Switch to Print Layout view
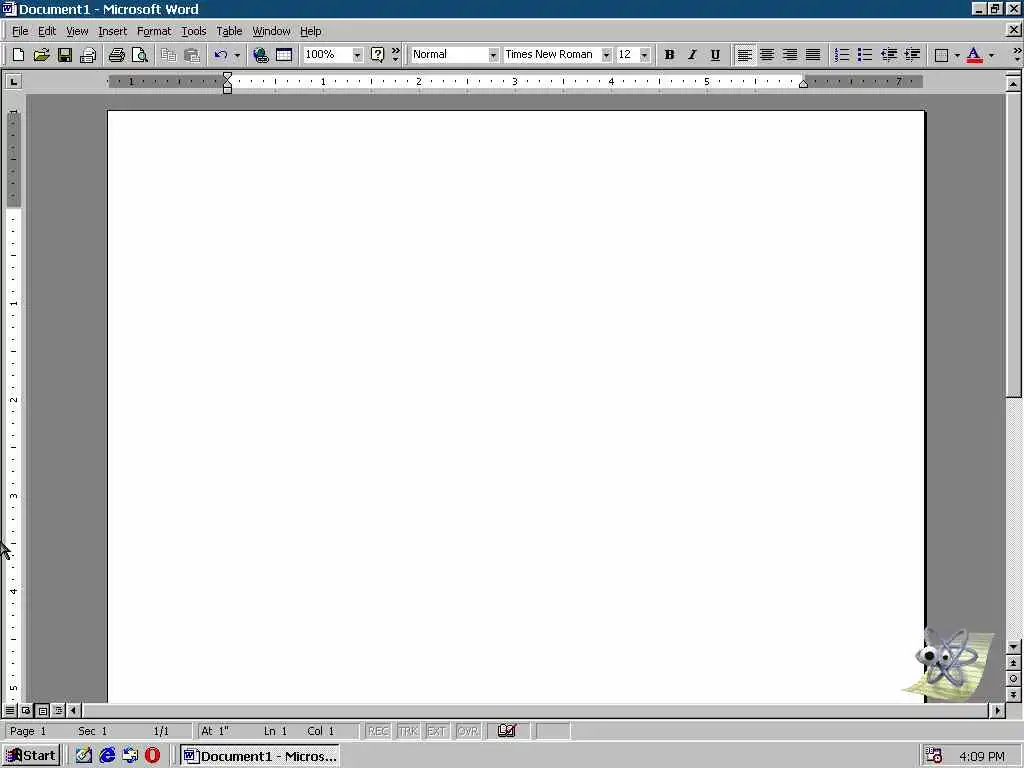The image size is (1024, 768). pos(42,710)
